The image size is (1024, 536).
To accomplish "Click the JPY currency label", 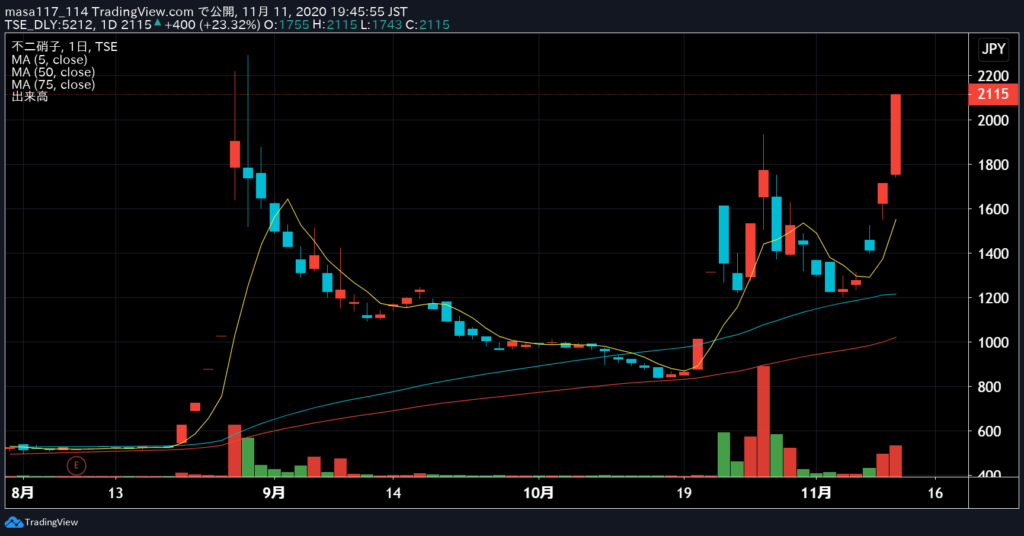I will (993, 49).
